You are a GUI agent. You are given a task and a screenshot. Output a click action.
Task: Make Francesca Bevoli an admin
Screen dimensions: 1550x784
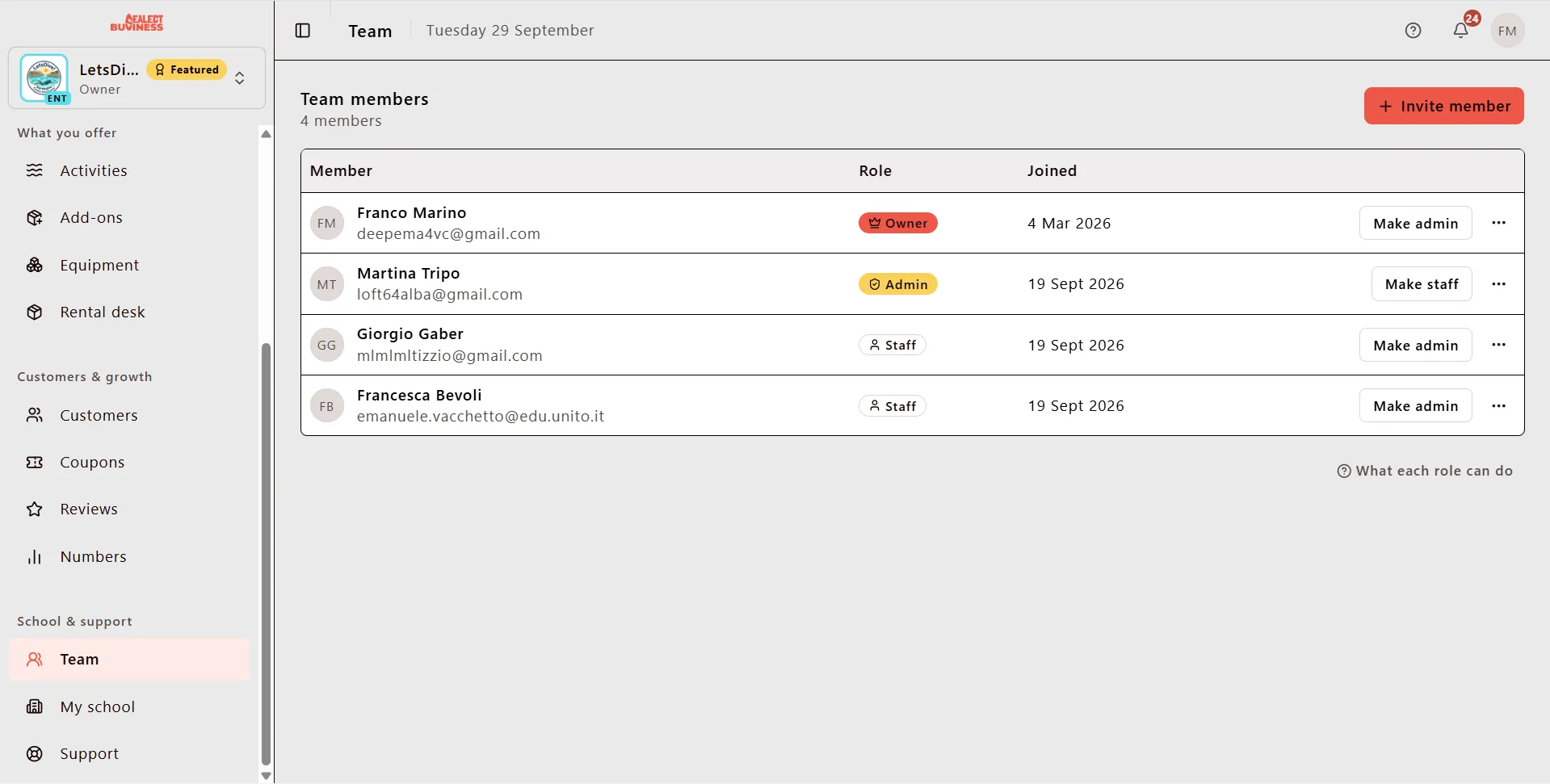[1415, 406]
